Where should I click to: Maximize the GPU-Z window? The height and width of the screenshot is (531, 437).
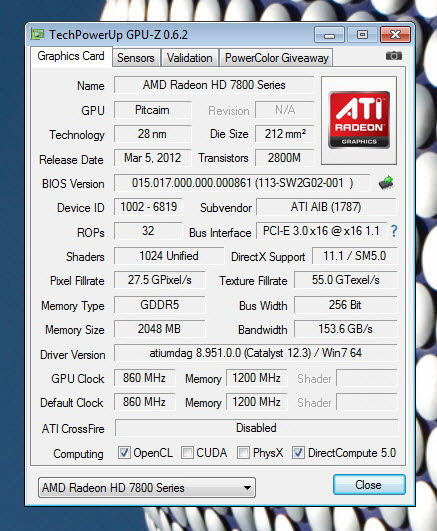click(x=362, y=35)
